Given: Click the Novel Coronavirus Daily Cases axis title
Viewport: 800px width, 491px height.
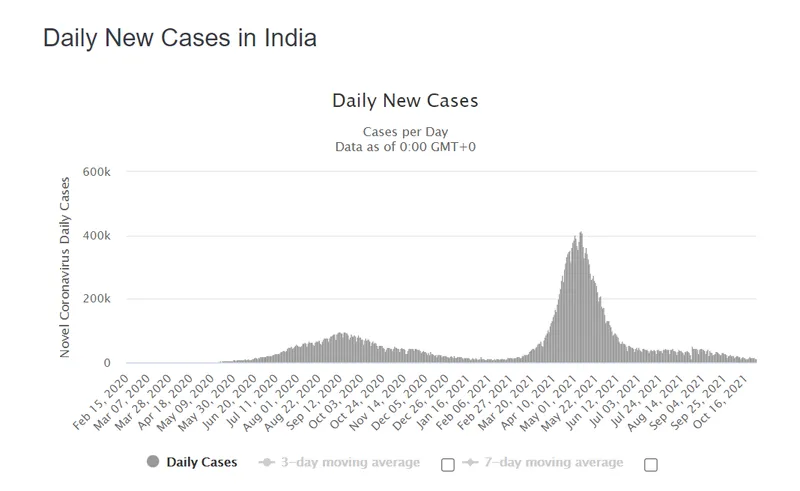Looking at the screenshot, I should [x=66, y=267].
